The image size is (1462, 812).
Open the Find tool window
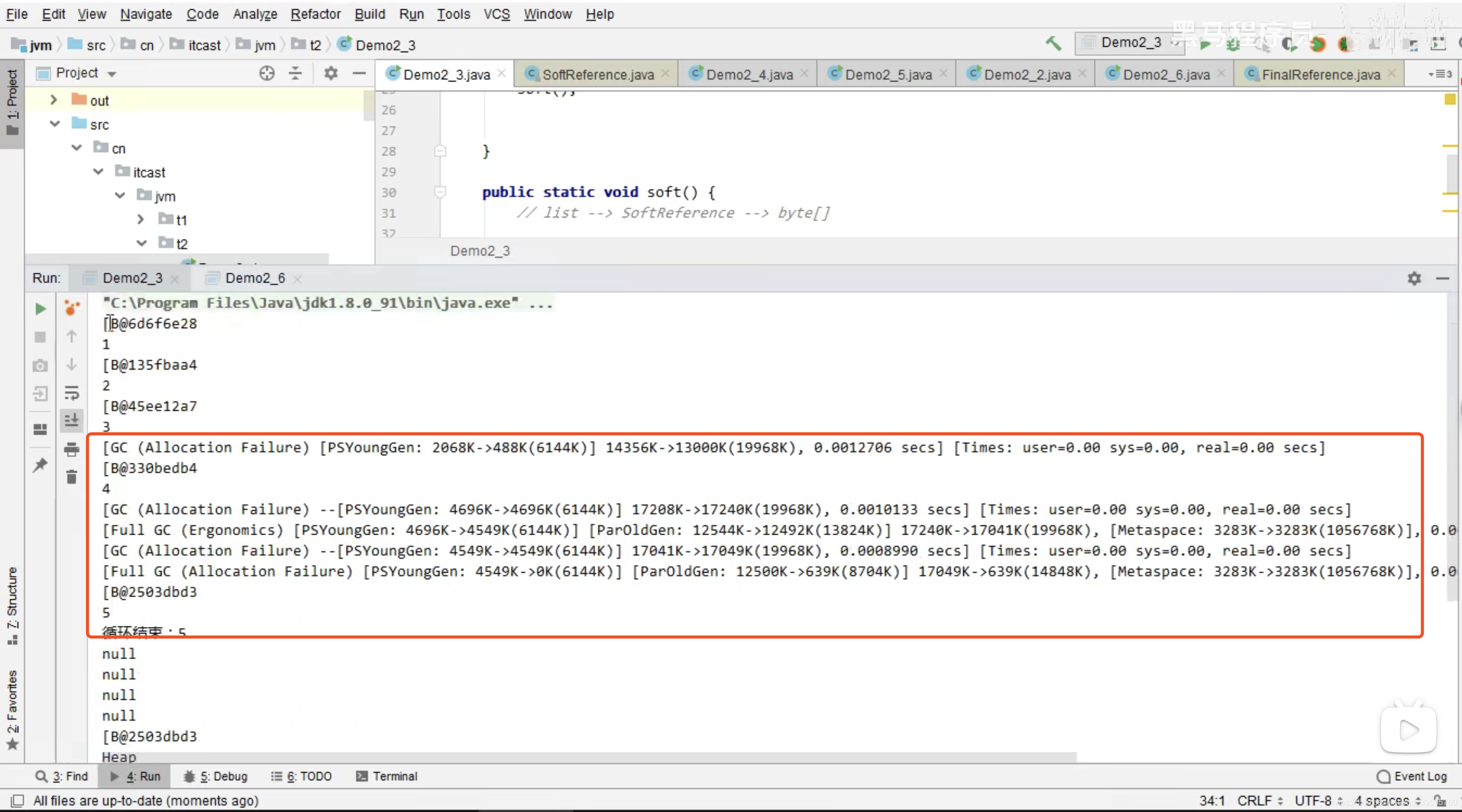pyautogui.click(x=62, y=776)
